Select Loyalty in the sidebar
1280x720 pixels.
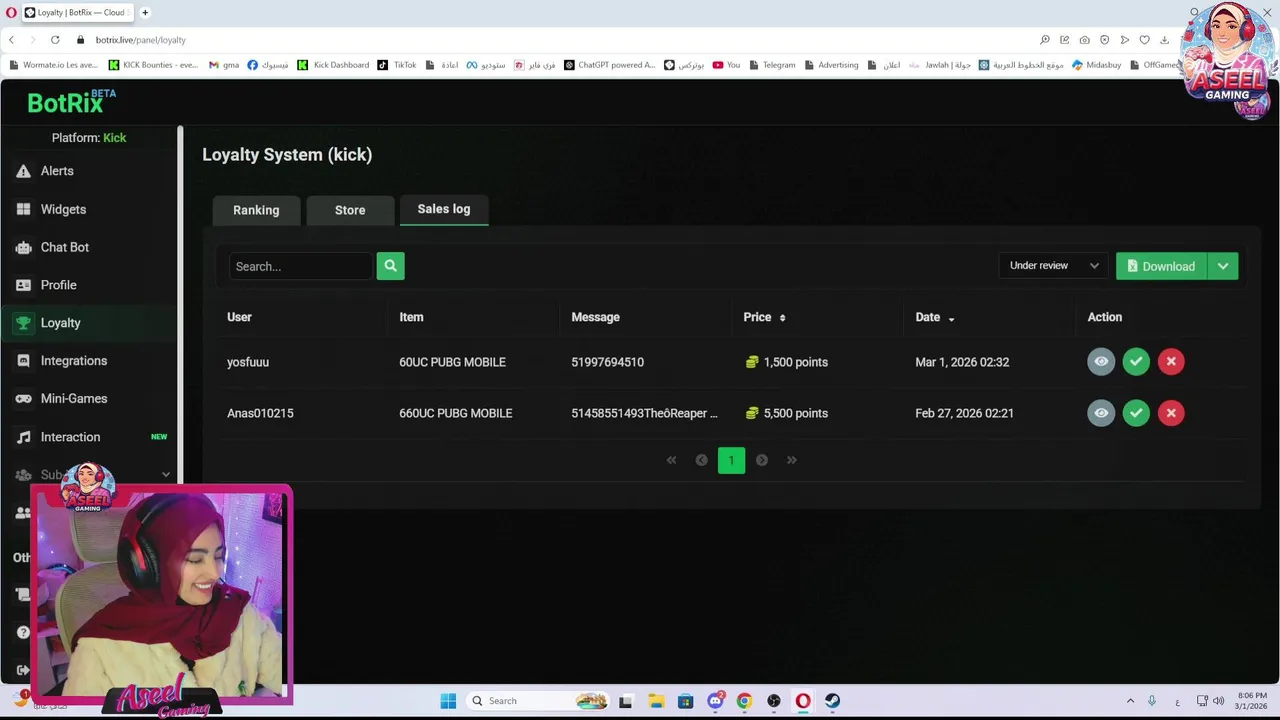(60, 323)
